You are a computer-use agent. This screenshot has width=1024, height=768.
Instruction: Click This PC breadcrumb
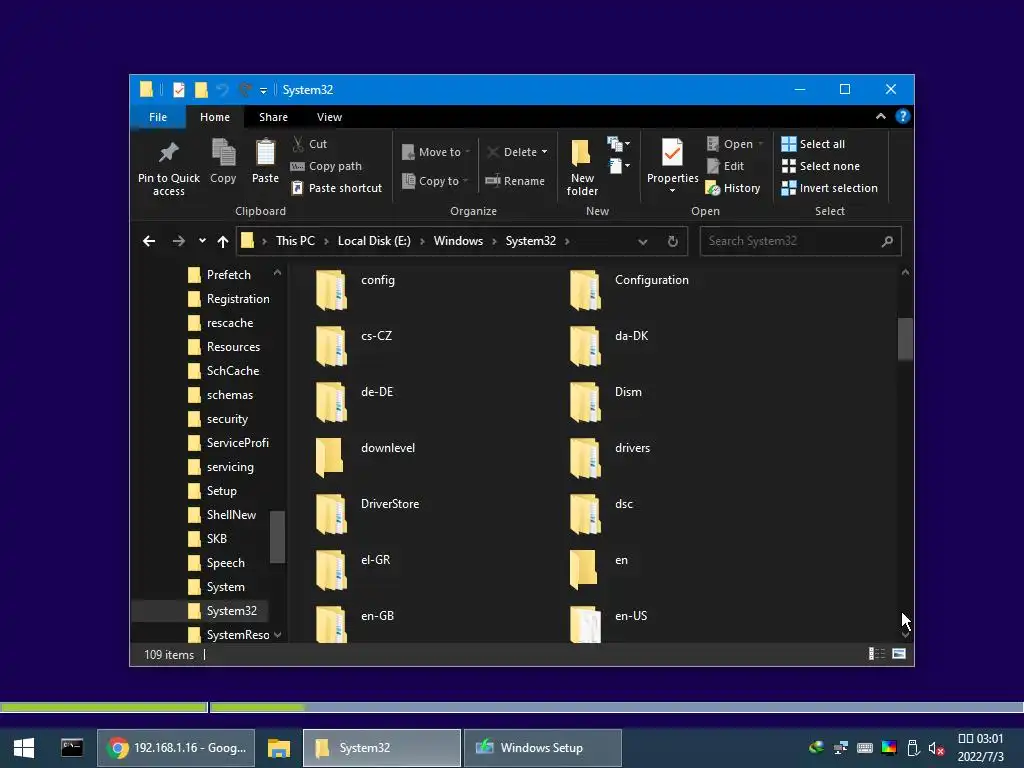[295, 241]
